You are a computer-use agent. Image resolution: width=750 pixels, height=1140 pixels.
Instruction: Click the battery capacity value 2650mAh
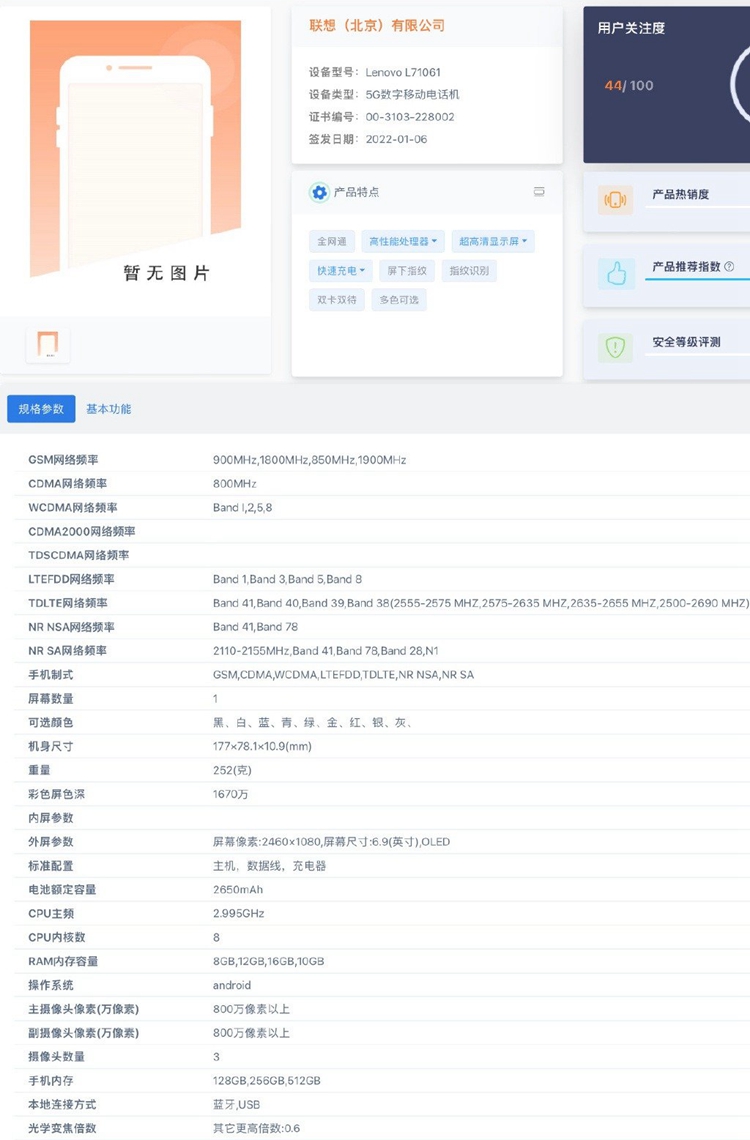238,890
